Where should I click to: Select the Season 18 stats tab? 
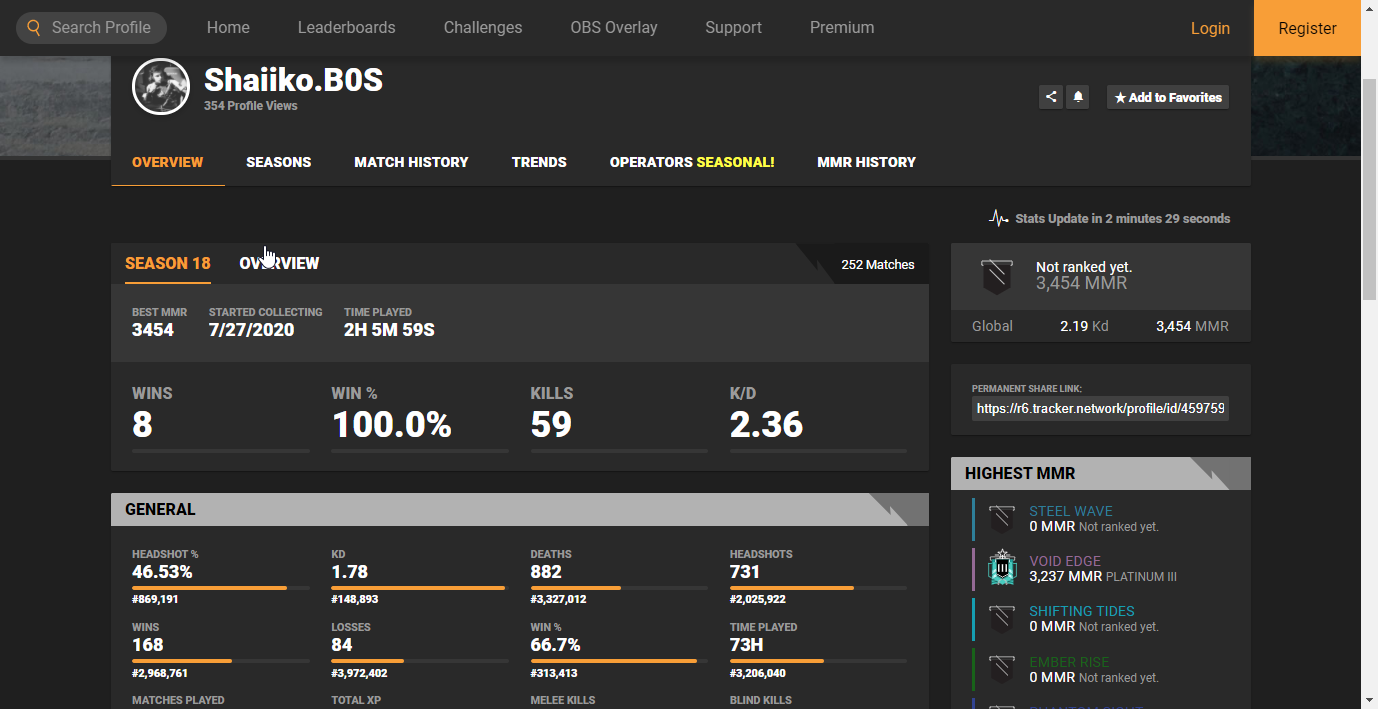[167, 263]
